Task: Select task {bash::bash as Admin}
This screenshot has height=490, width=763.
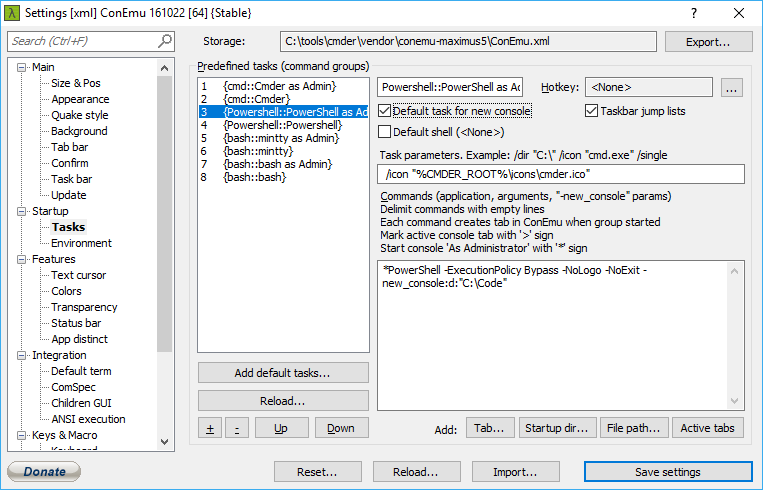Action: click(283, 164)
